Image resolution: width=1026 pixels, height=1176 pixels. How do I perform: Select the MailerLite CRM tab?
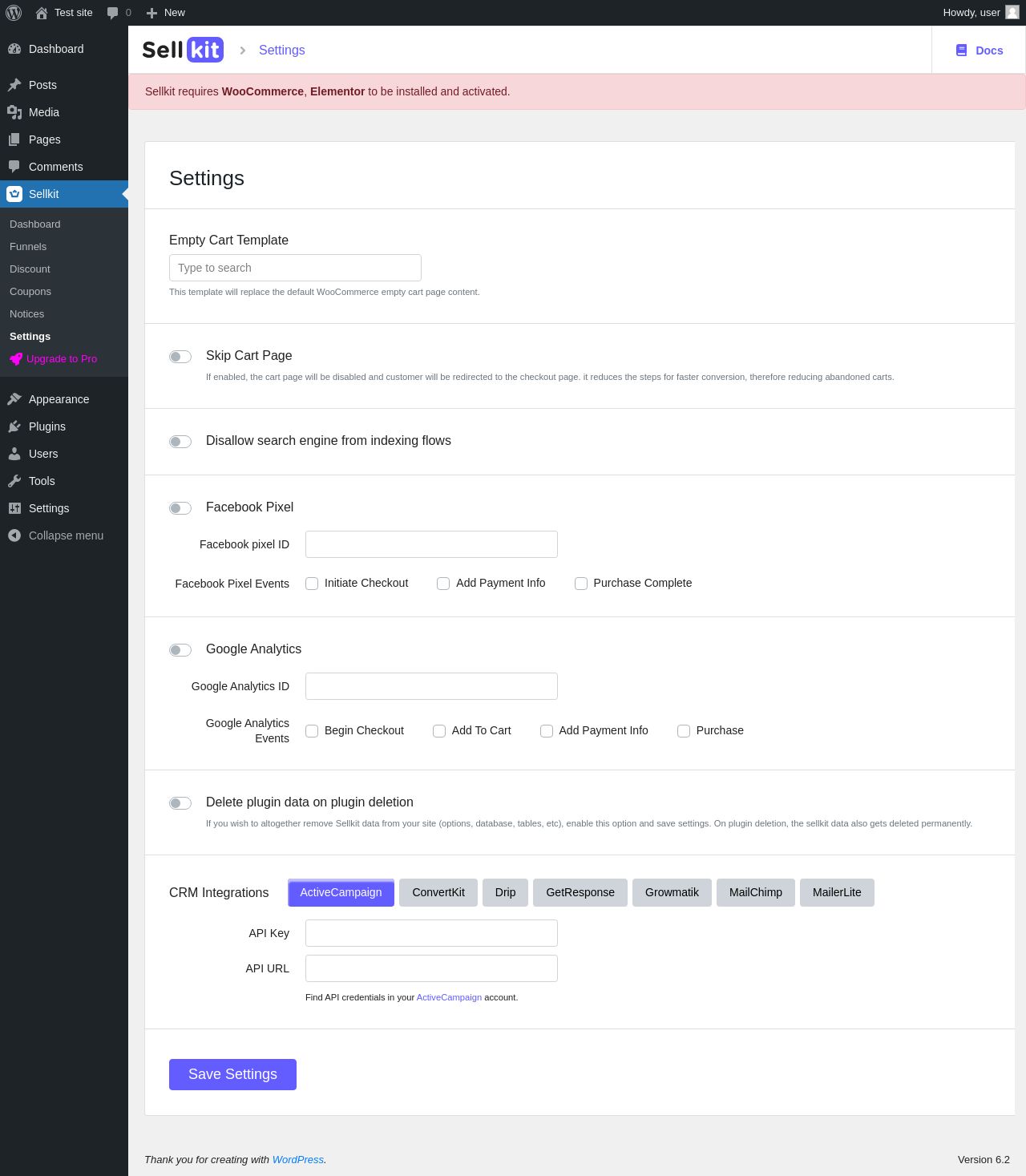(x=837, y=892)
